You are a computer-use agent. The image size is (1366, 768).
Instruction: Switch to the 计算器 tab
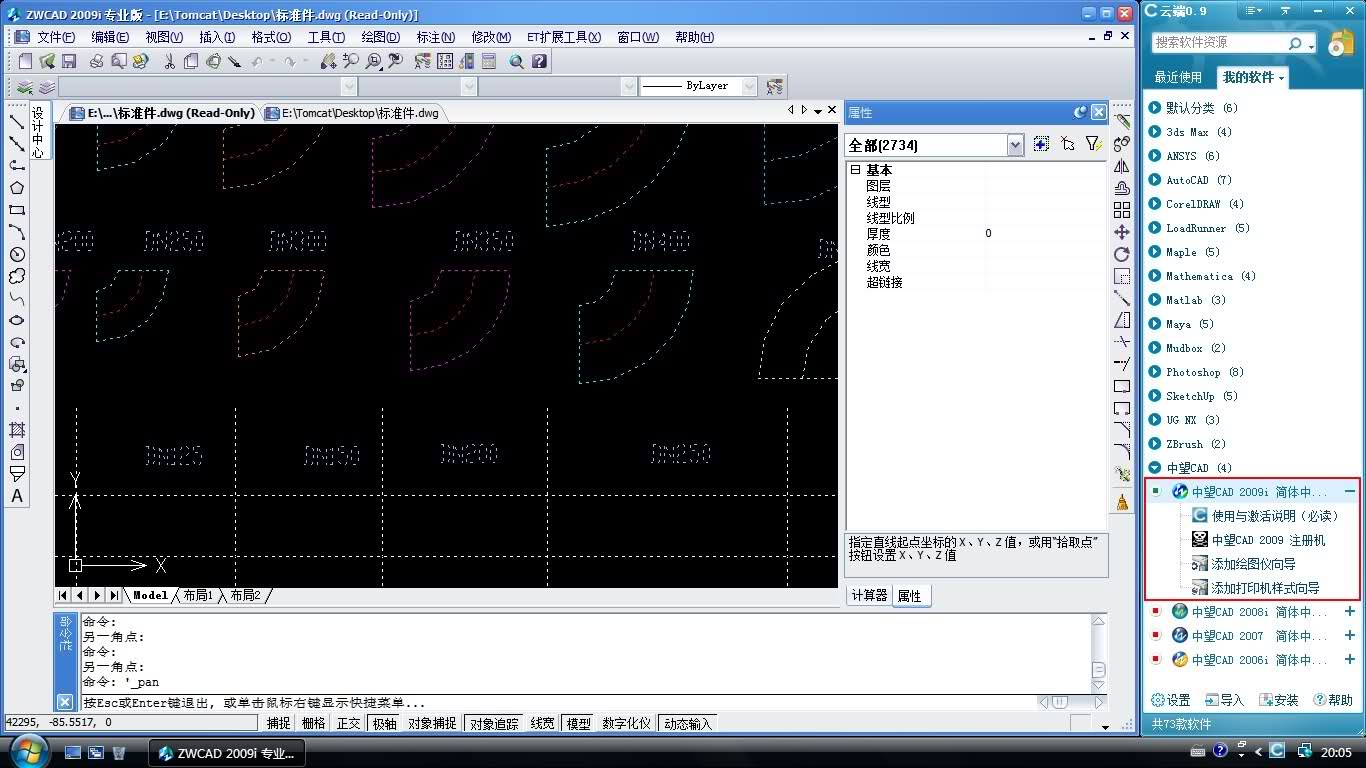tap(869, 595)
